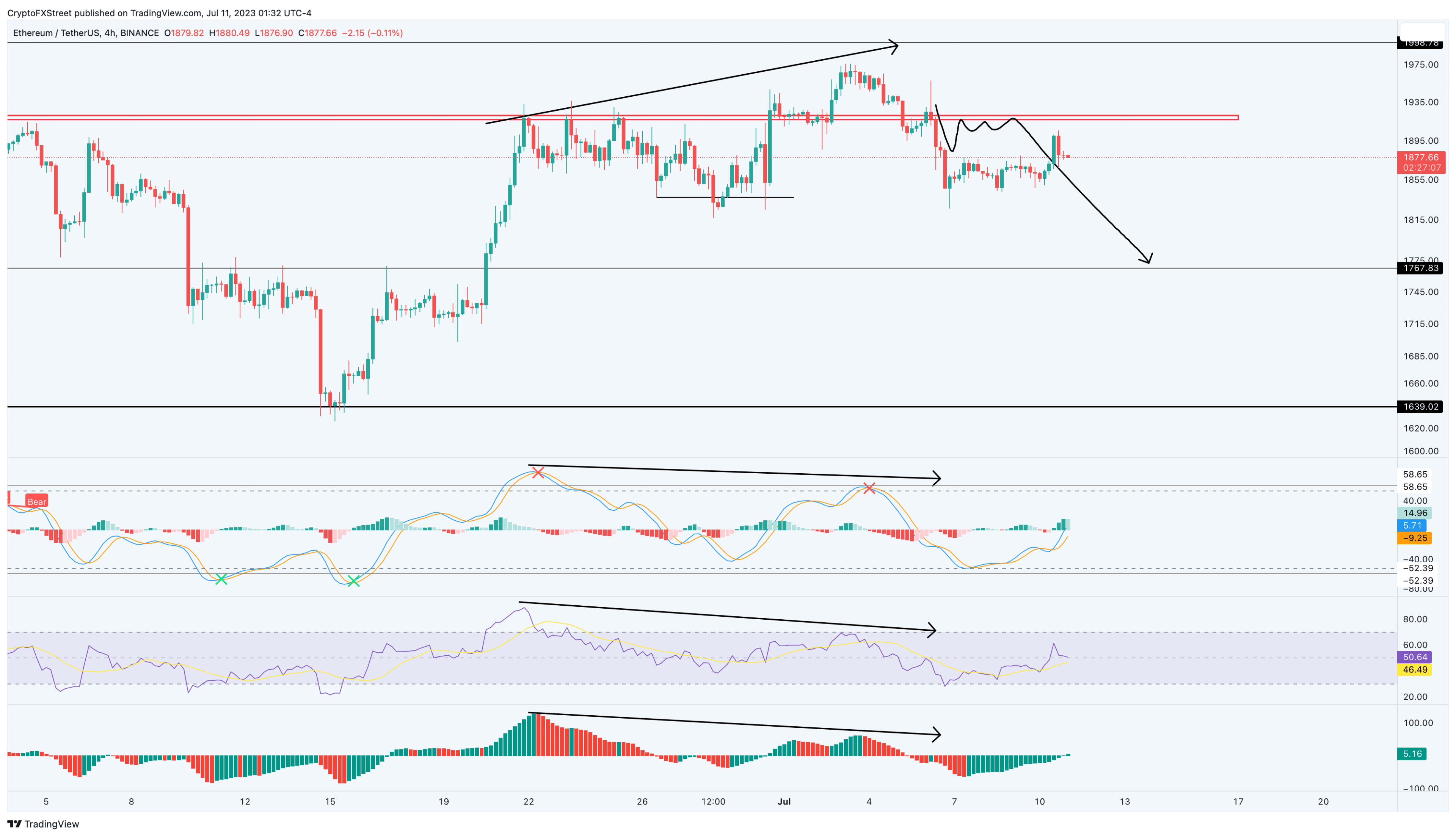Click the 1685.00 price axis label

1420,356
